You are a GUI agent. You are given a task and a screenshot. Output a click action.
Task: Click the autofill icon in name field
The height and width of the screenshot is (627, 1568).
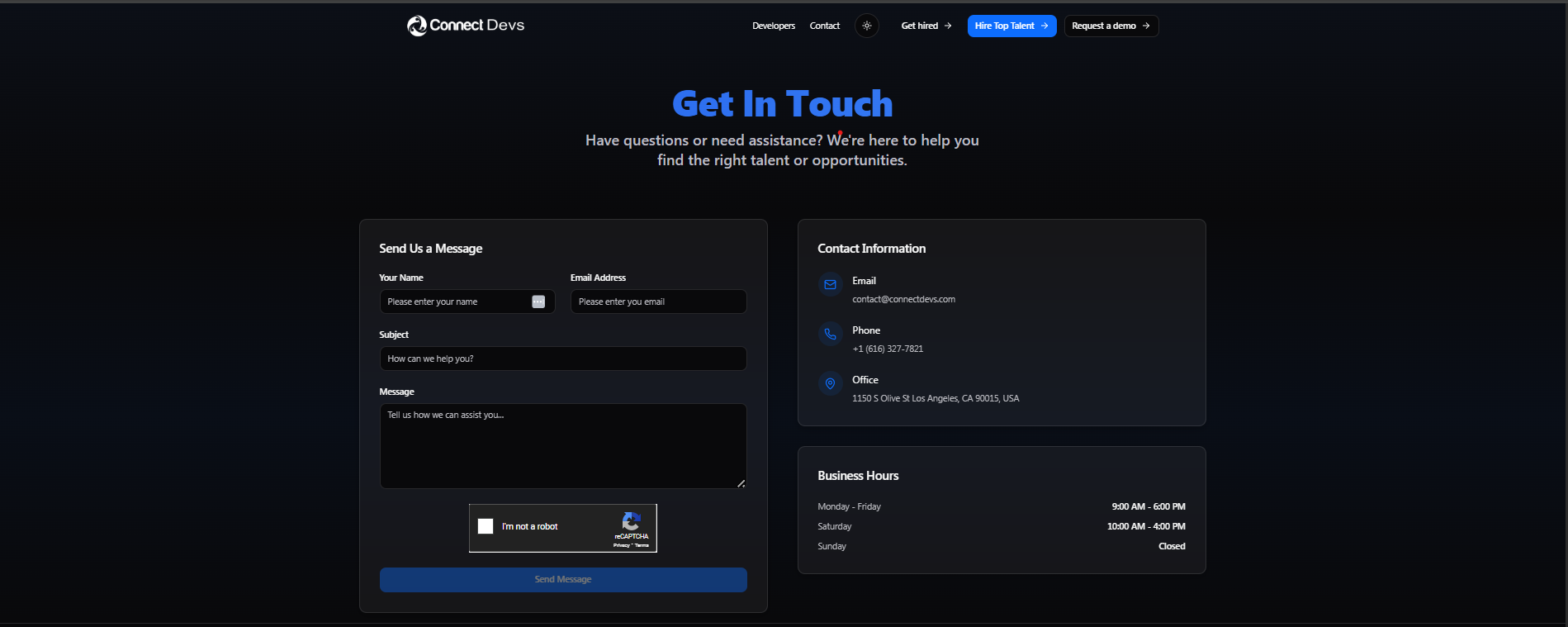pos(538,302)
